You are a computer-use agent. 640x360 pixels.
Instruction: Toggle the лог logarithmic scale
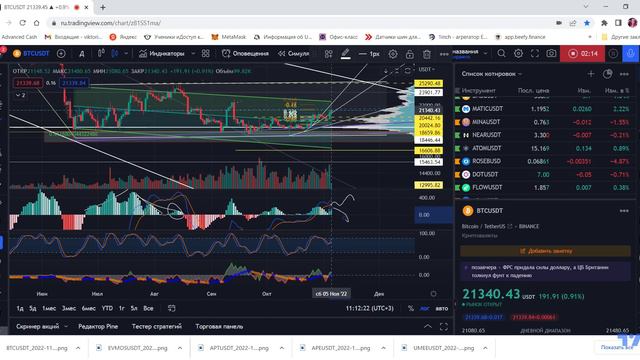[x=424, y=308]
